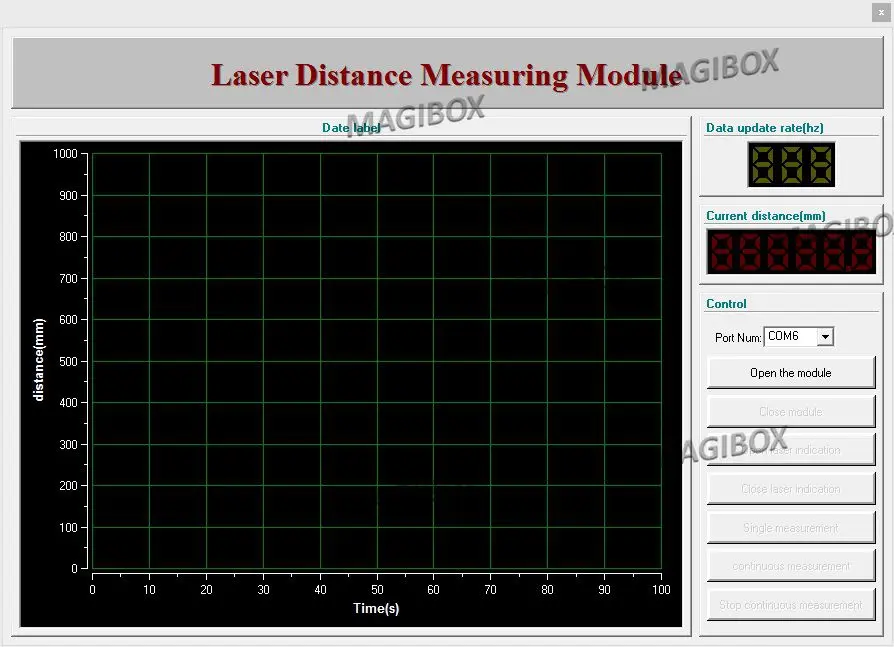This screenshot has height=647, width=894.
Task: Click the Current distance LED display
Action: pyautogui.click(x=791, y=251)
